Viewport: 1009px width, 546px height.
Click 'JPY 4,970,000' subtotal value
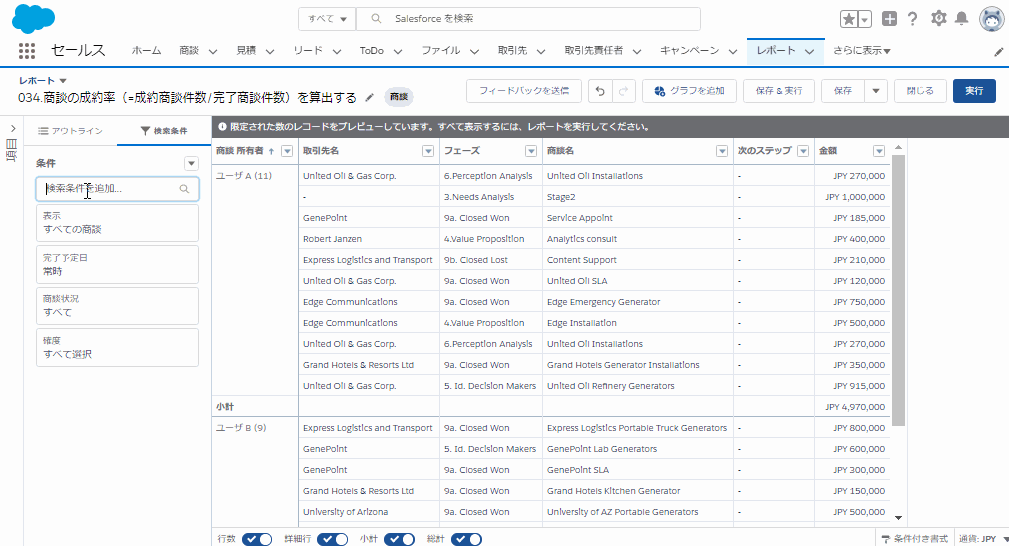(855, 407)
